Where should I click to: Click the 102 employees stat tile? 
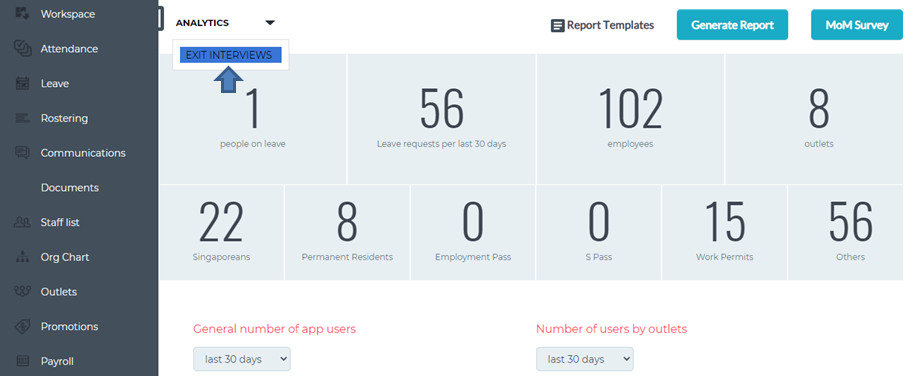(x=630, y=120)
